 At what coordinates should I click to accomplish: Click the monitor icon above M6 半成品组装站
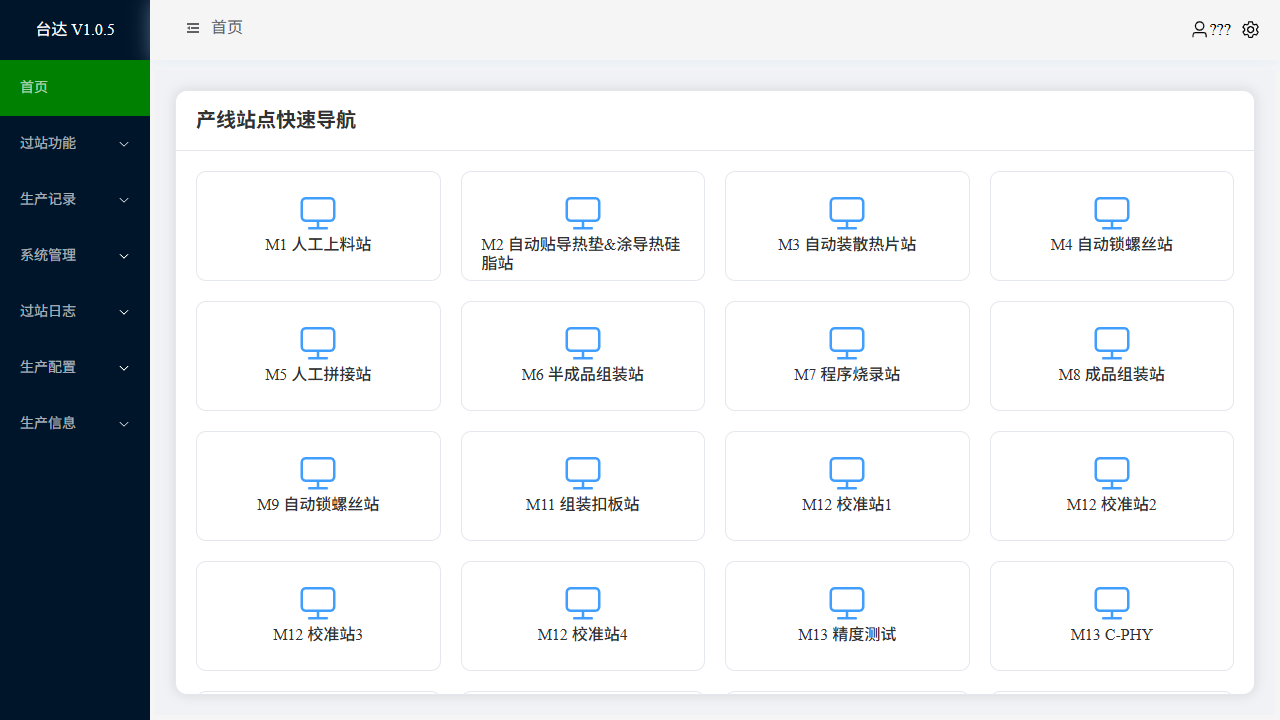pos(583,343)
